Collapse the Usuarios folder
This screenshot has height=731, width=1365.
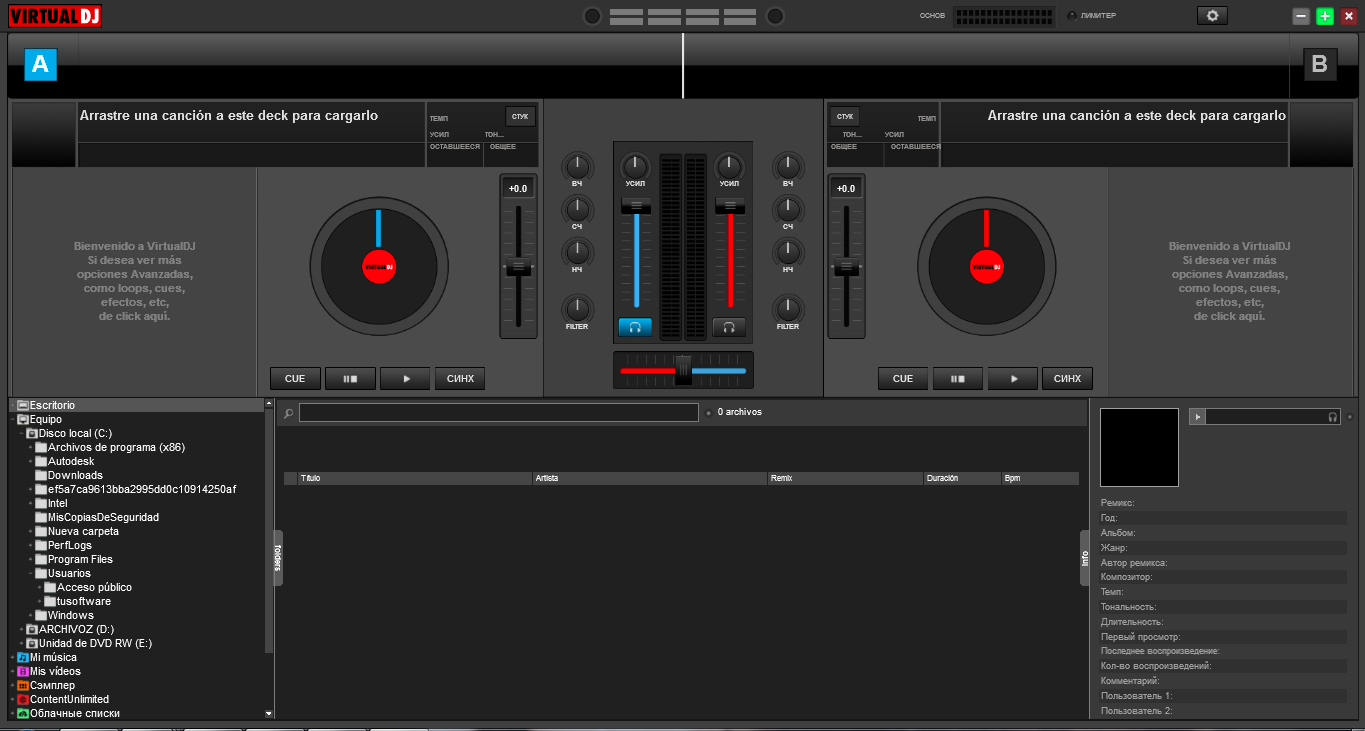pyautogui.click(x=30, y=573)
